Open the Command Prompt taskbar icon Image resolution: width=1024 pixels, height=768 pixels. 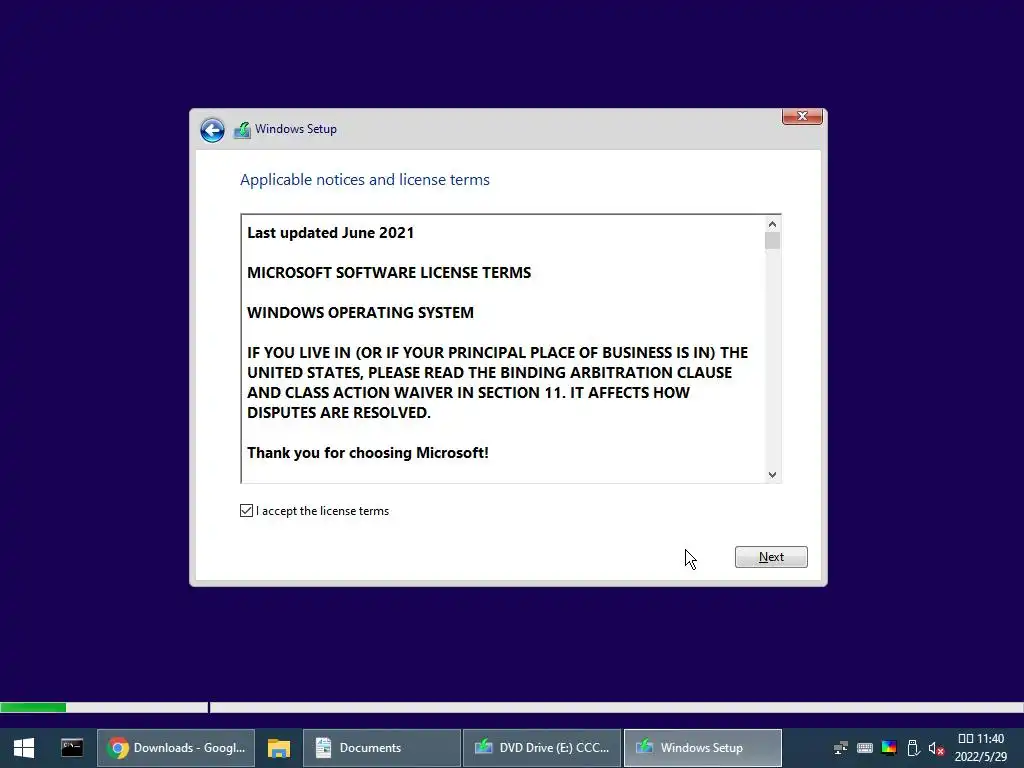tap(72, 748)
